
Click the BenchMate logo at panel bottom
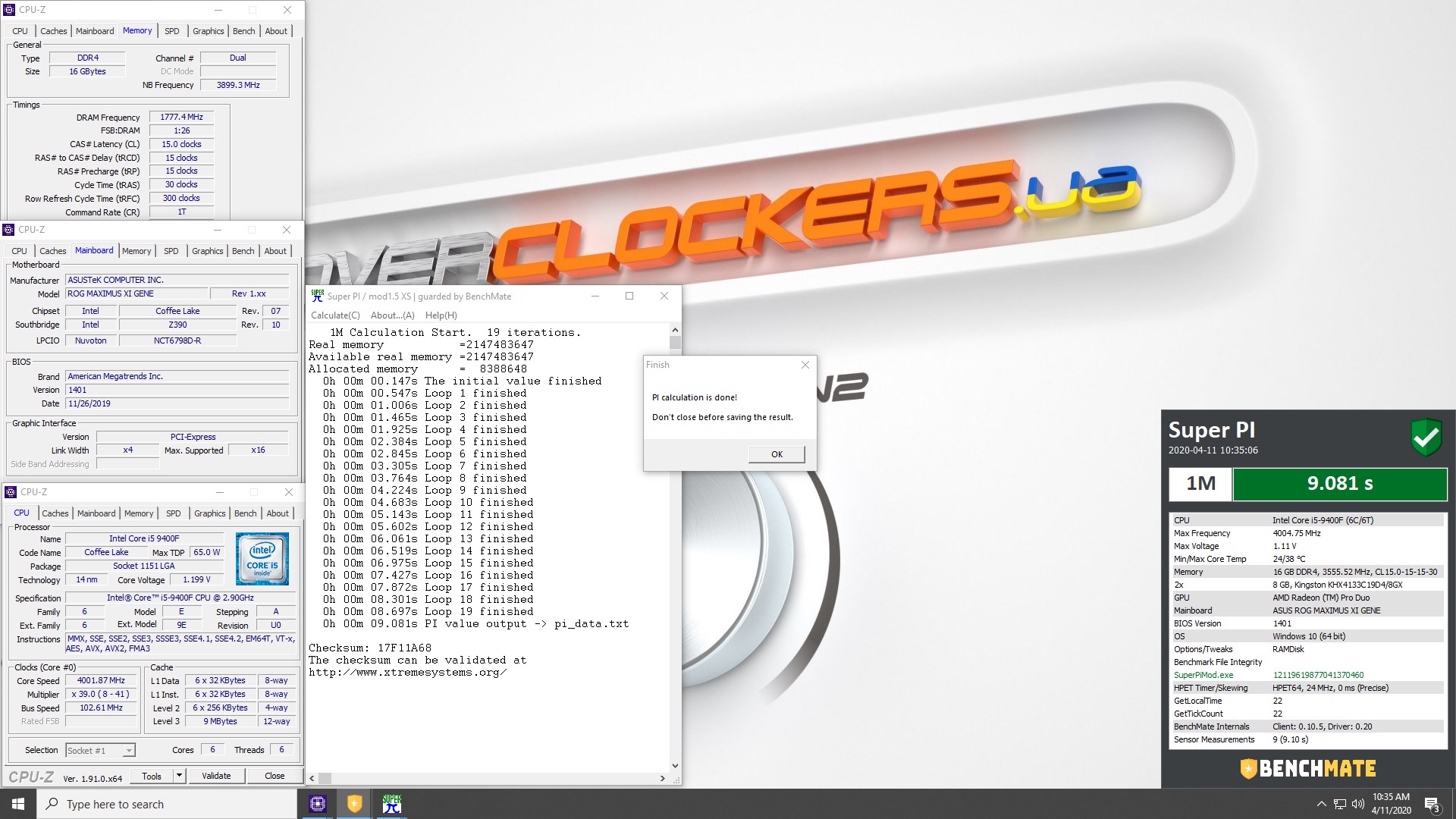point(1308,768)
